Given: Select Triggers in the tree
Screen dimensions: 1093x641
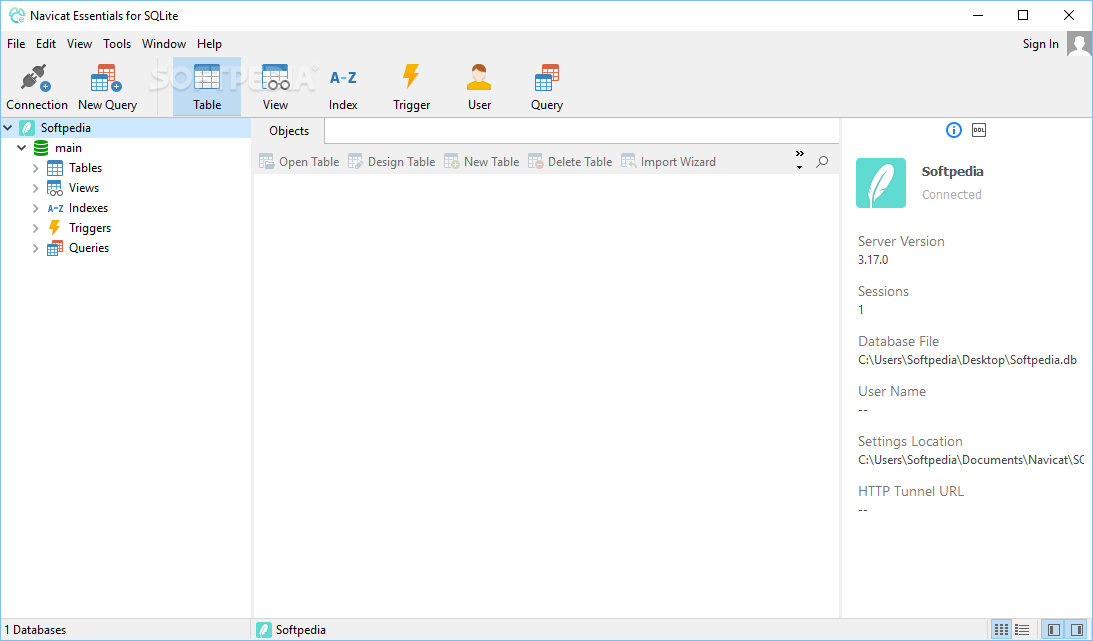Looking at the screenshot, I should (x=90, y=228).
